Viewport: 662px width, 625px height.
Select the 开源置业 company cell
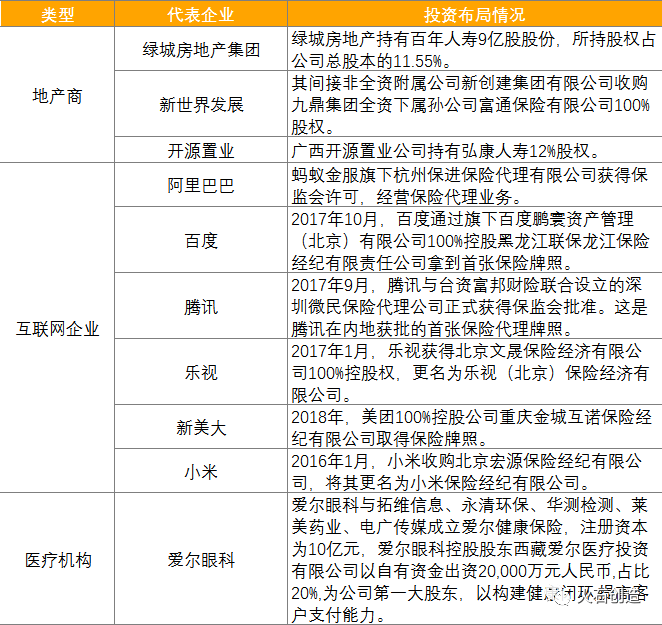tap(201, 151)
